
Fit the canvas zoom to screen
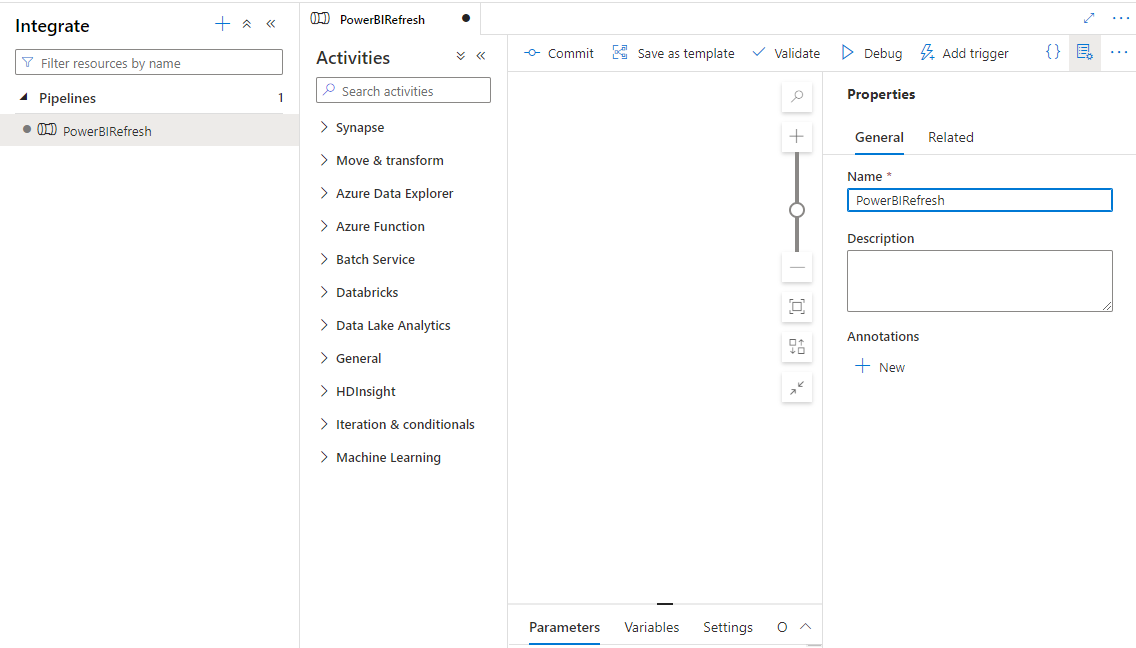click(x=797, y=307)
